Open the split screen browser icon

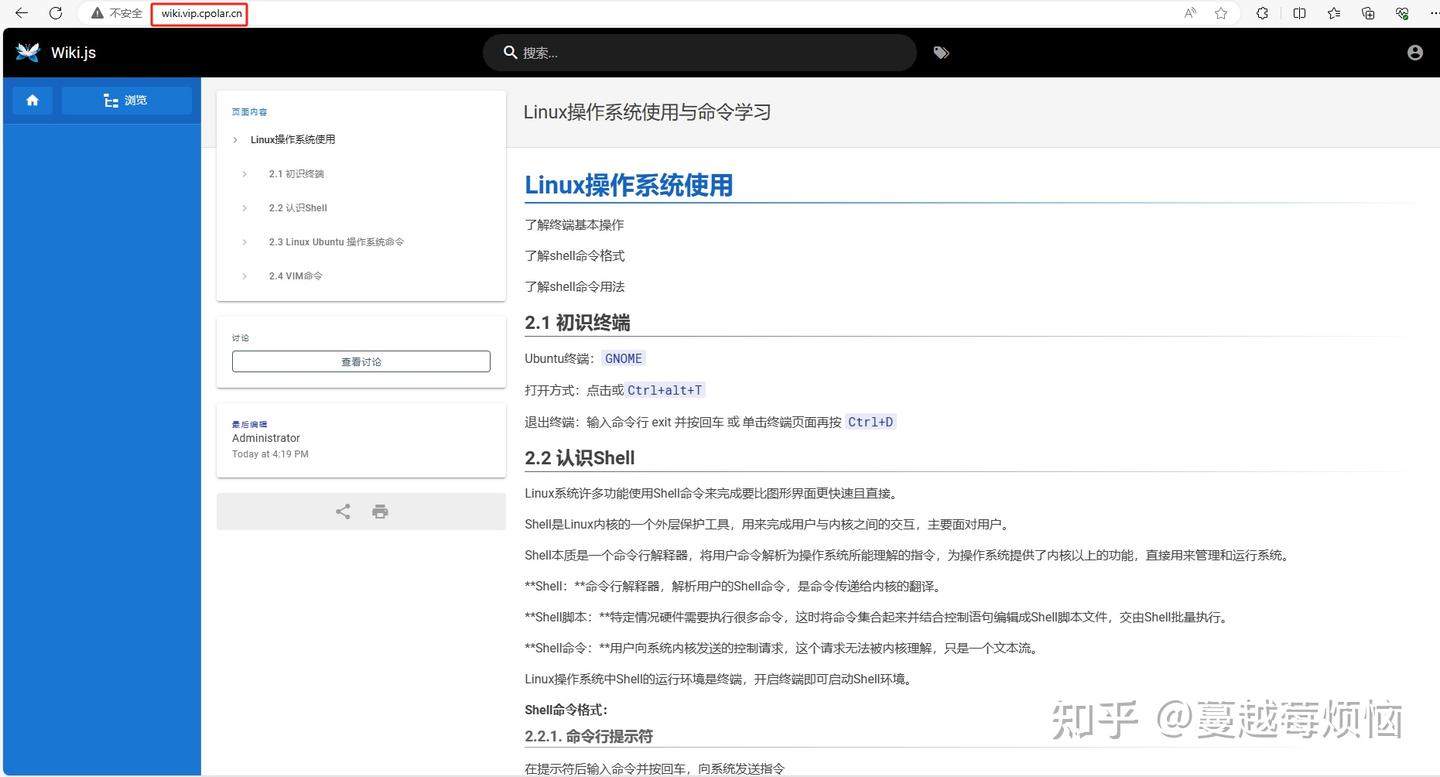tap(1297, 13)
